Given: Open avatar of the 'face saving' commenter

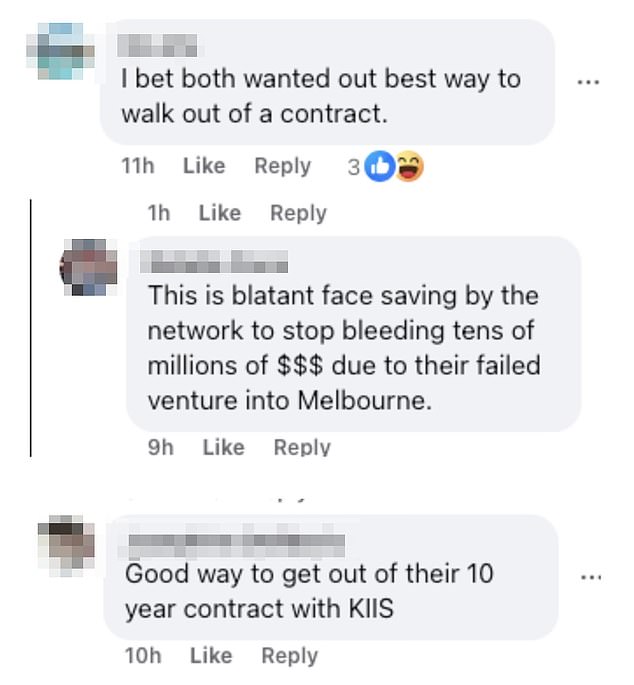Looking at the screenshot, I should [x=89, y=267].
